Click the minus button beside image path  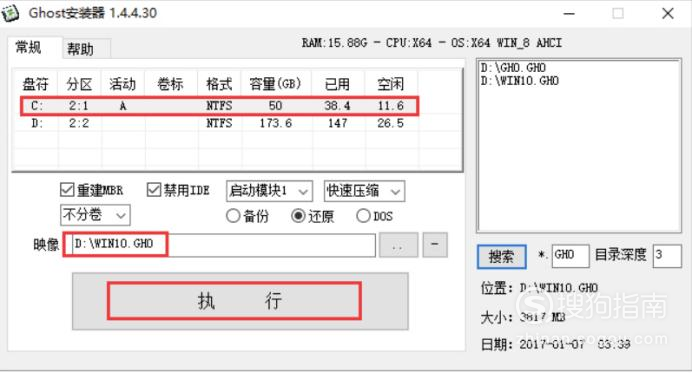[x=435, y=245]
